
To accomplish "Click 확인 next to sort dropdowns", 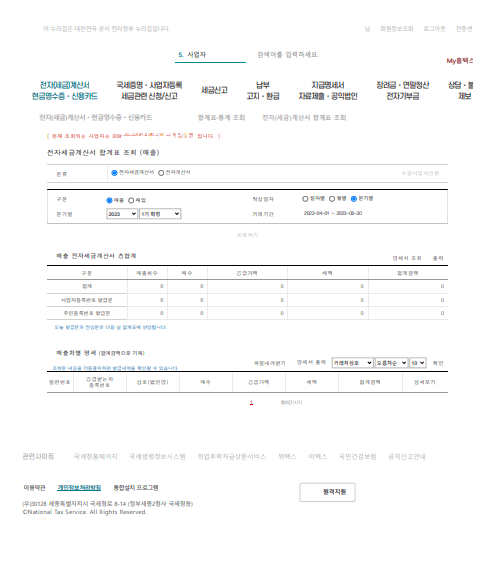I will point(438,363).
